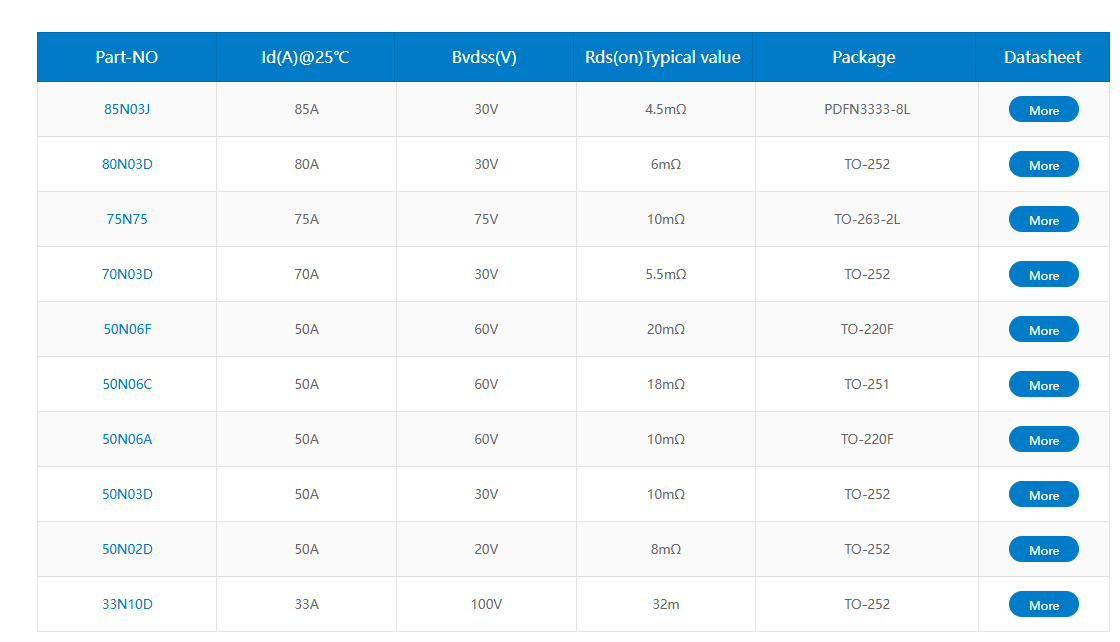
Task: Open datasheet More button for 50N06C
Action: coord(1043,385)
